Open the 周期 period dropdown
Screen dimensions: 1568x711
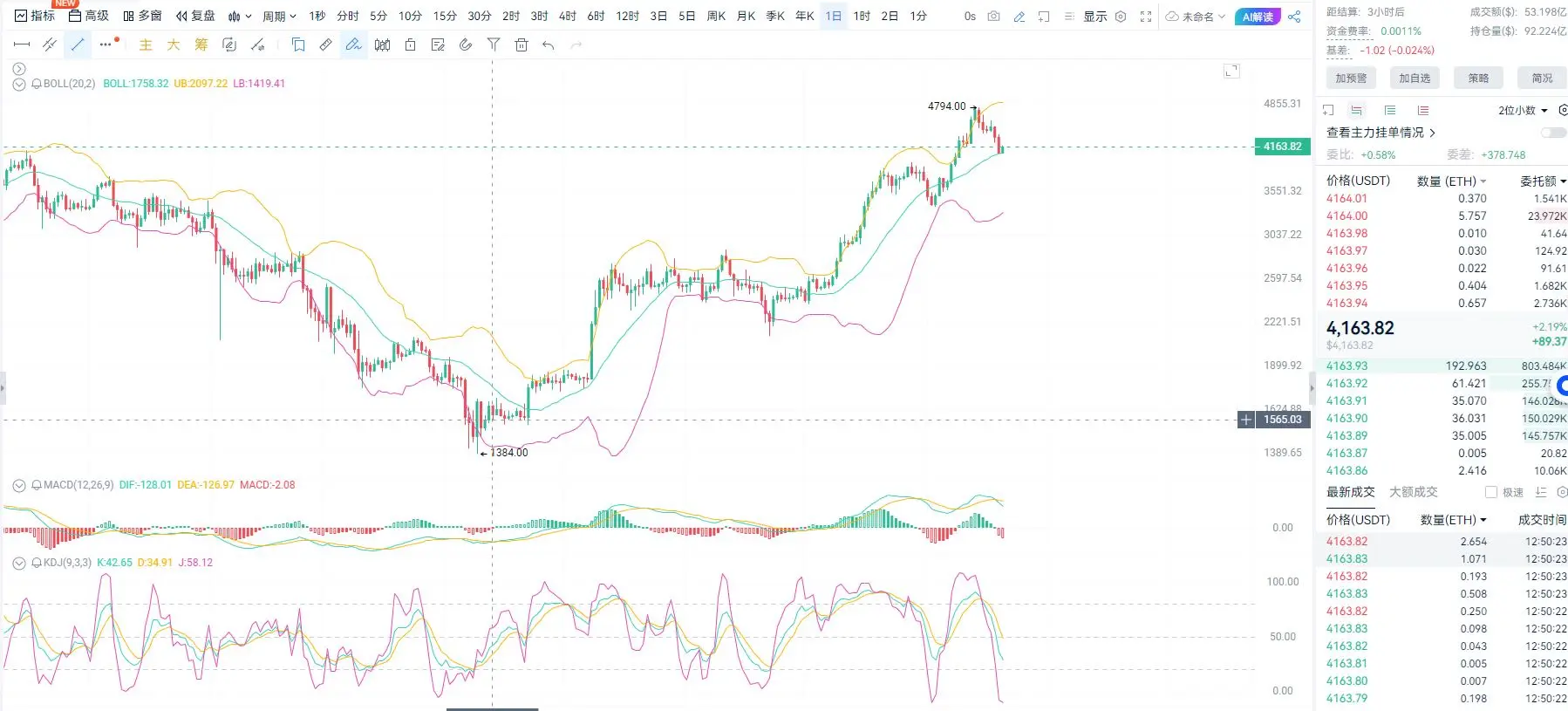click(279, 16)
